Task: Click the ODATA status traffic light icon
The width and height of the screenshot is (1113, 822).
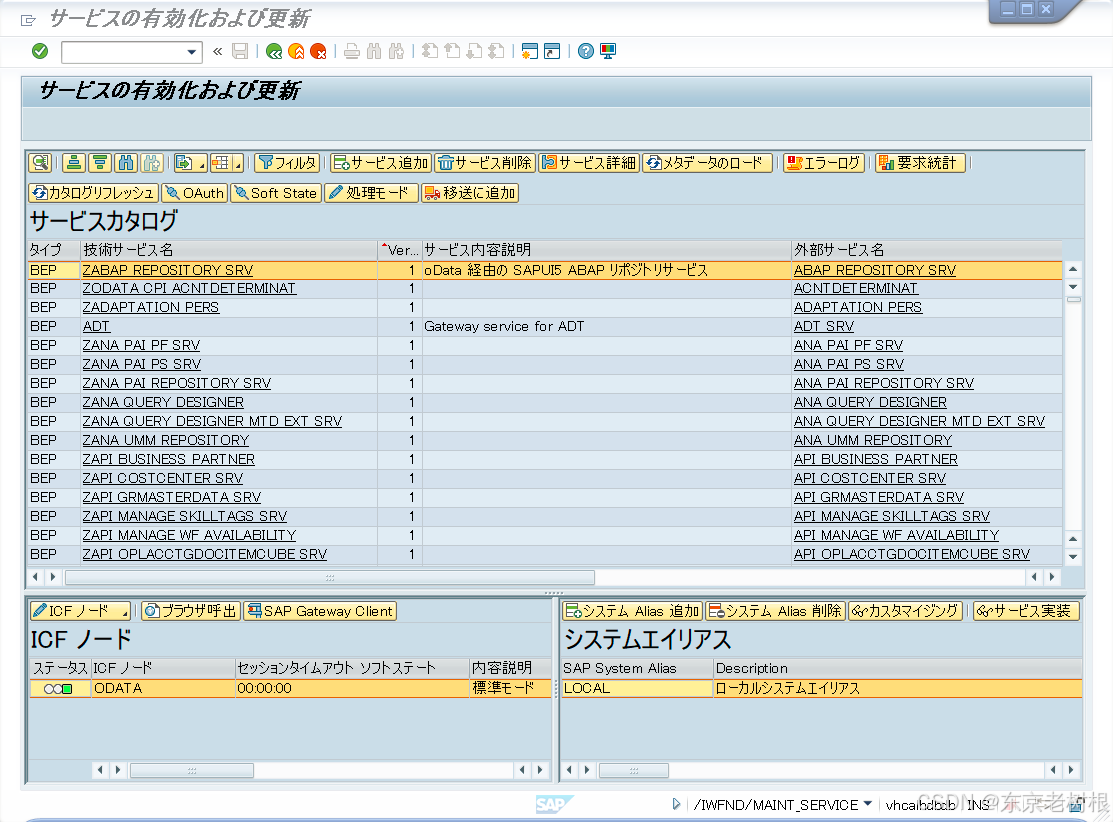Action: coord(58,689)
